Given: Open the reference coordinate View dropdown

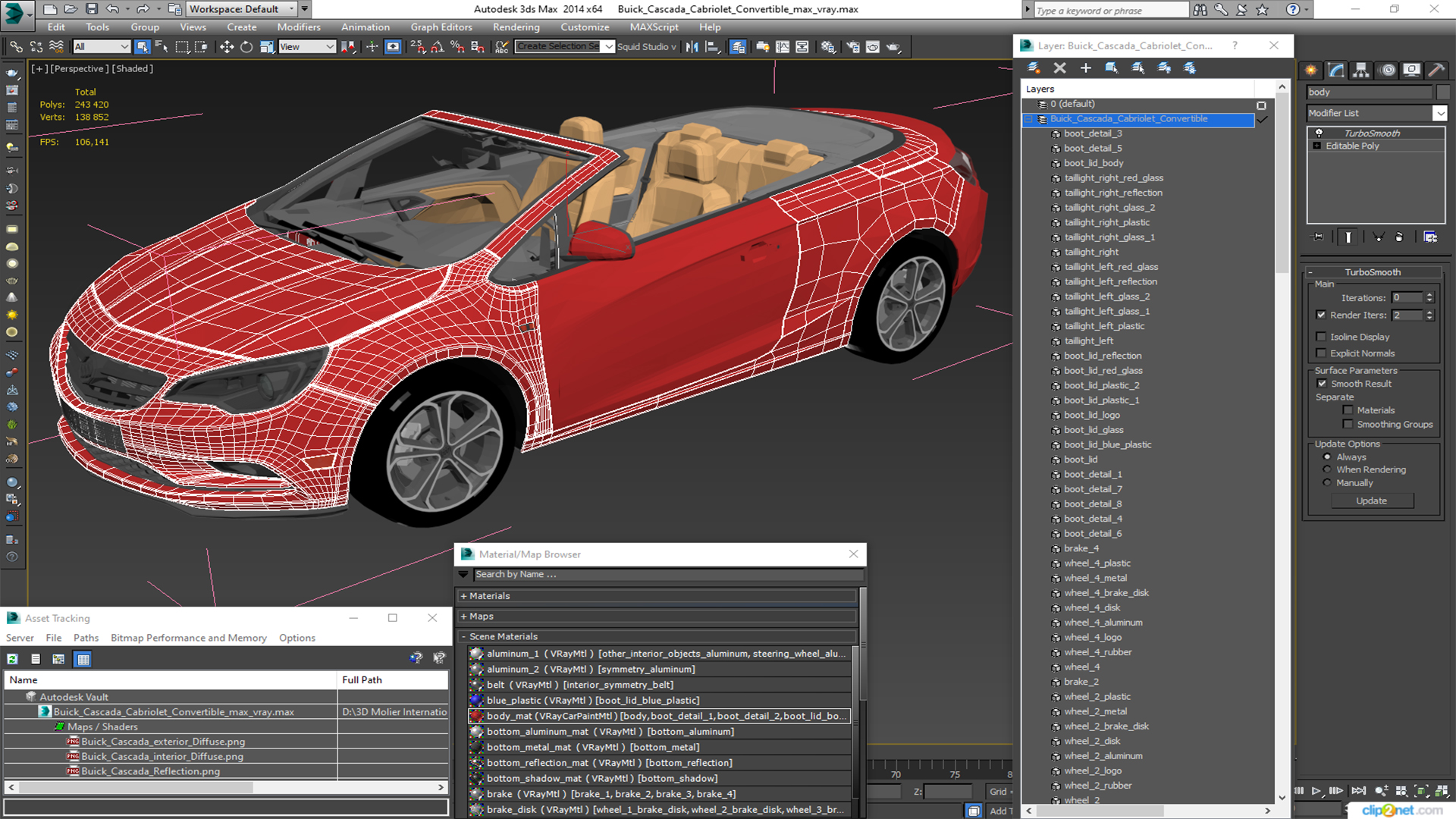Looking at the screenshot, I should pos(307,47).
